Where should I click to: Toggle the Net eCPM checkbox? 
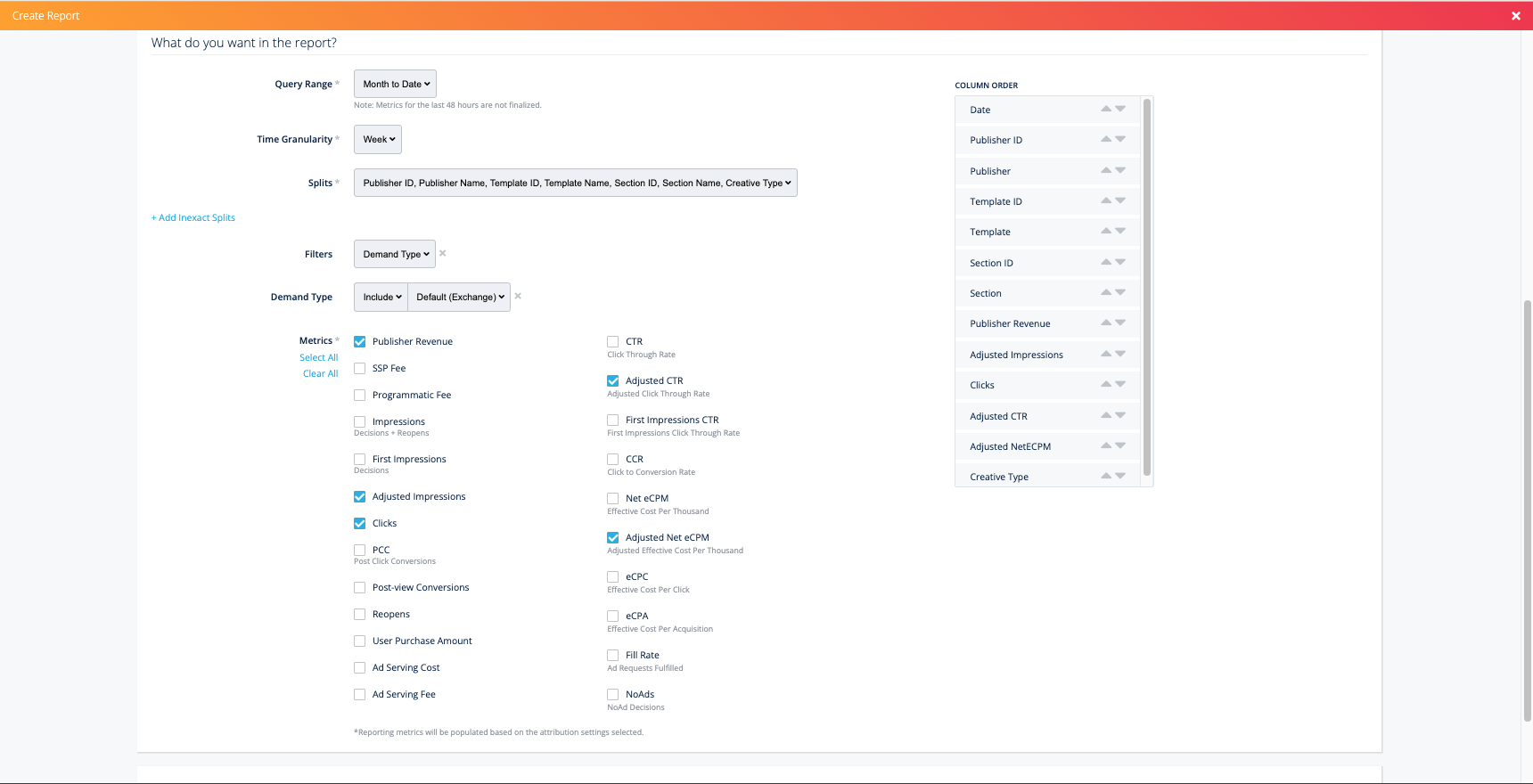tap(613, 499)
